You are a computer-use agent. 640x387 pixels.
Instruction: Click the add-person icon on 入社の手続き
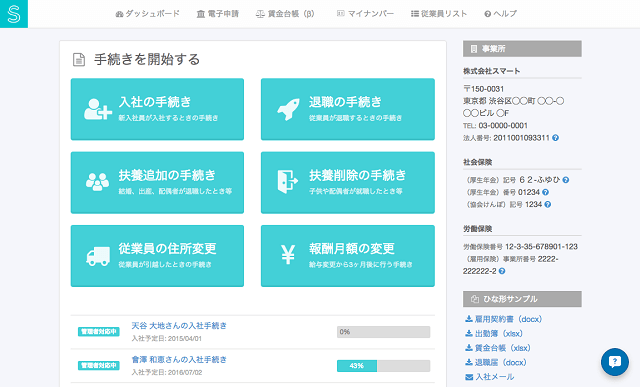[98, 109]
